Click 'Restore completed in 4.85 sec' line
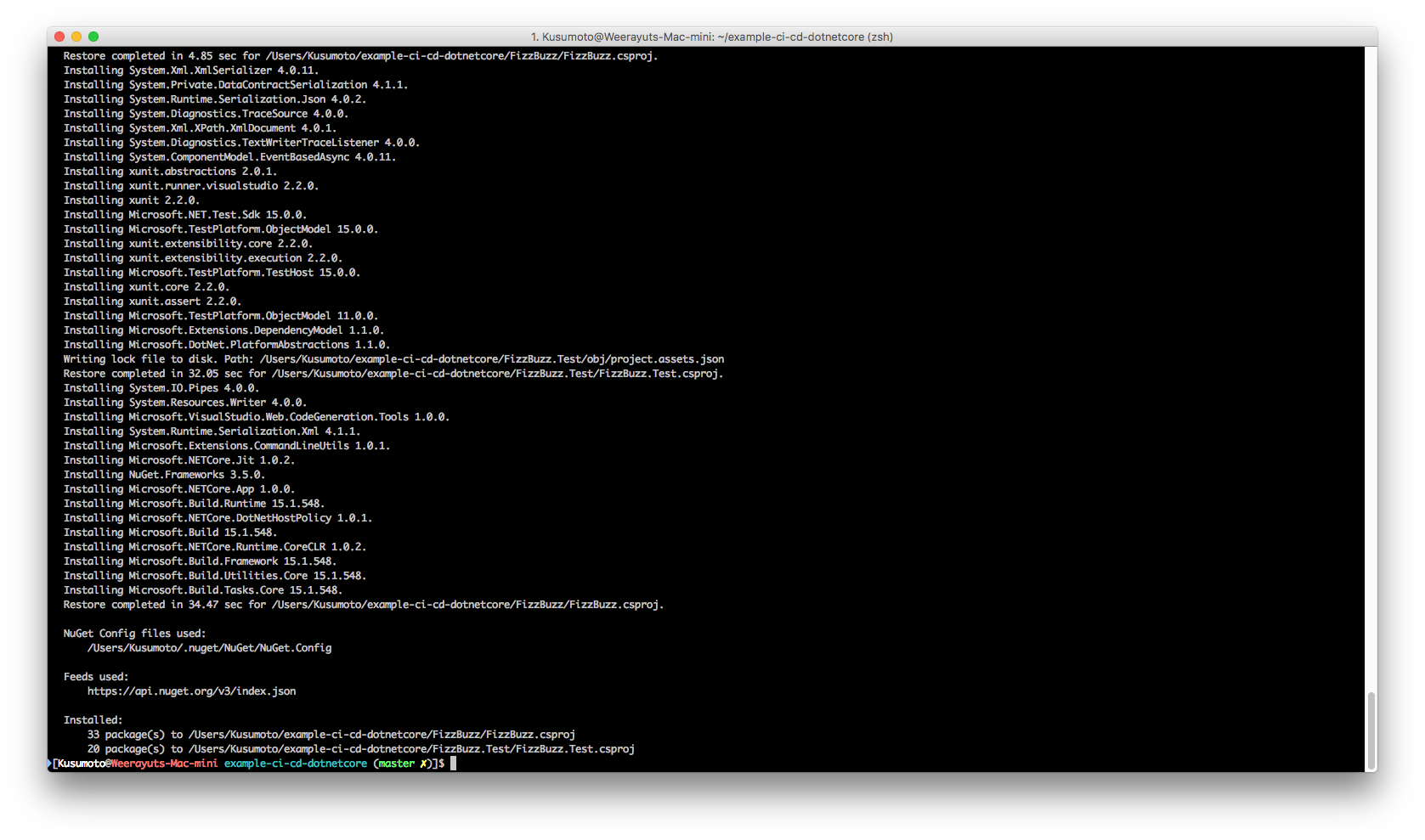 click(x=361, y=56)
